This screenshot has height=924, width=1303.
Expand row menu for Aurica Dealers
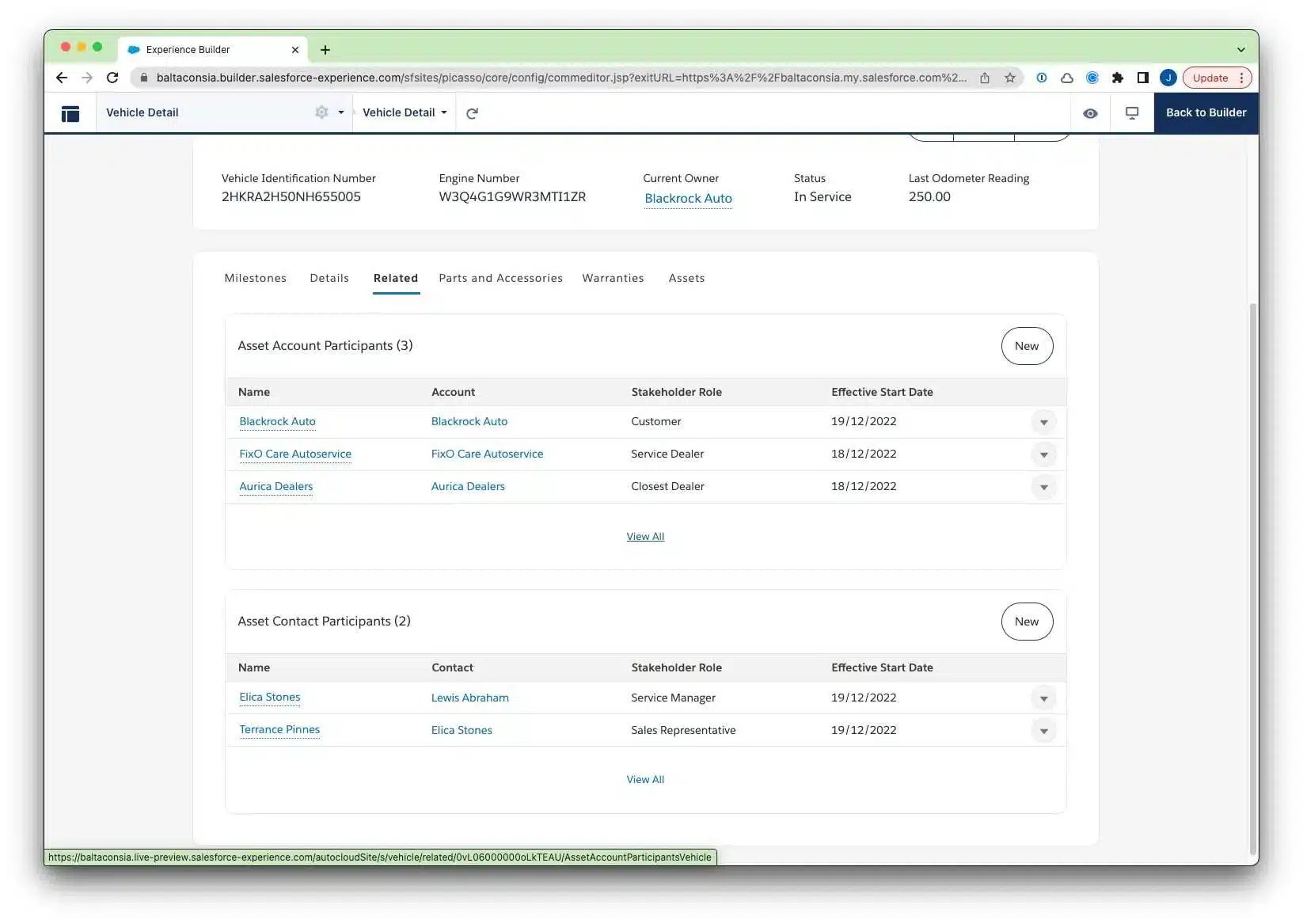(x=1043, y=487)
